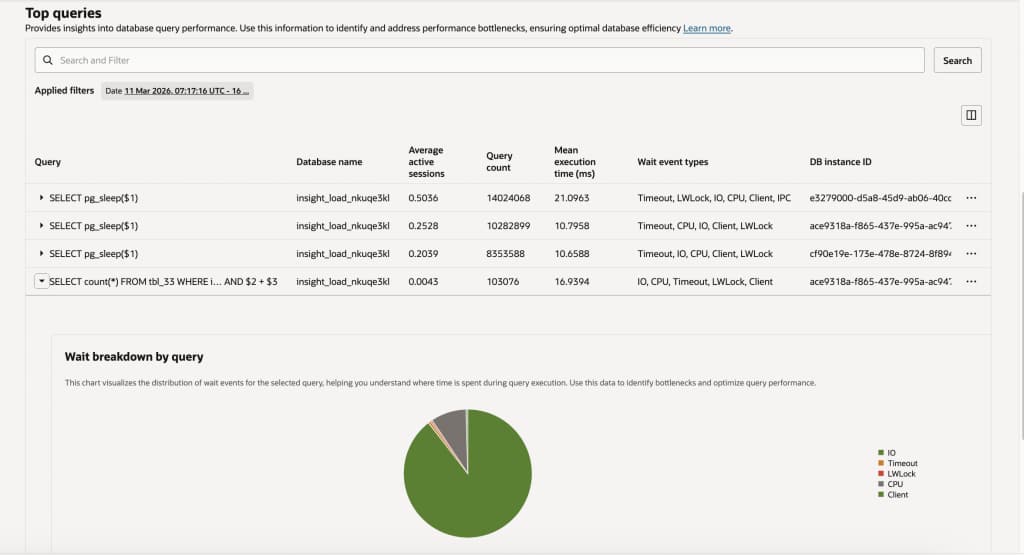Open the three-dot menu for tbl_33 query row
This screenshot has width=1024, height=555.
tap(971, 281)
